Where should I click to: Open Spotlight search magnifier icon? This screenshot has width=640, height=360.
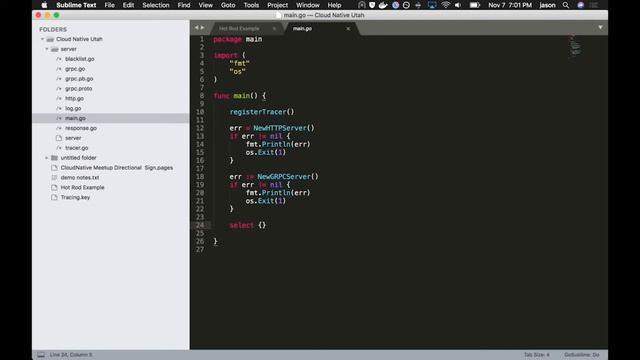(566, 5)
